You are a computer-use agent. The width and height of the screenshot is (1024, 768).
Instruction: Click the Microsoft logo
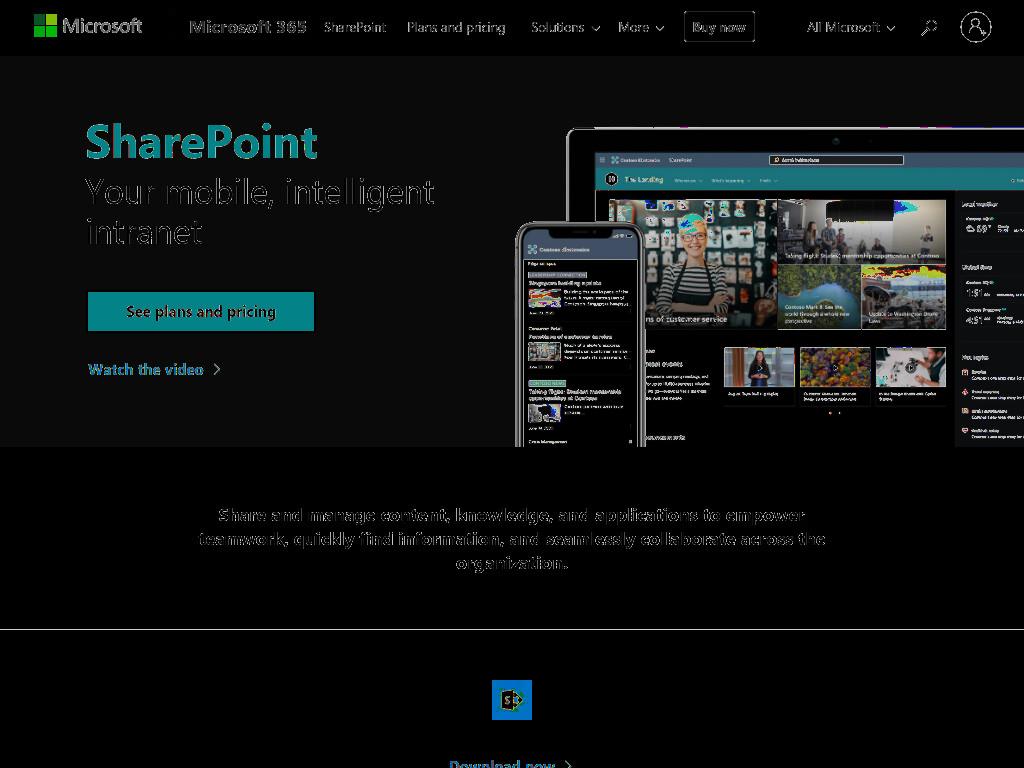tap(88, 26)
